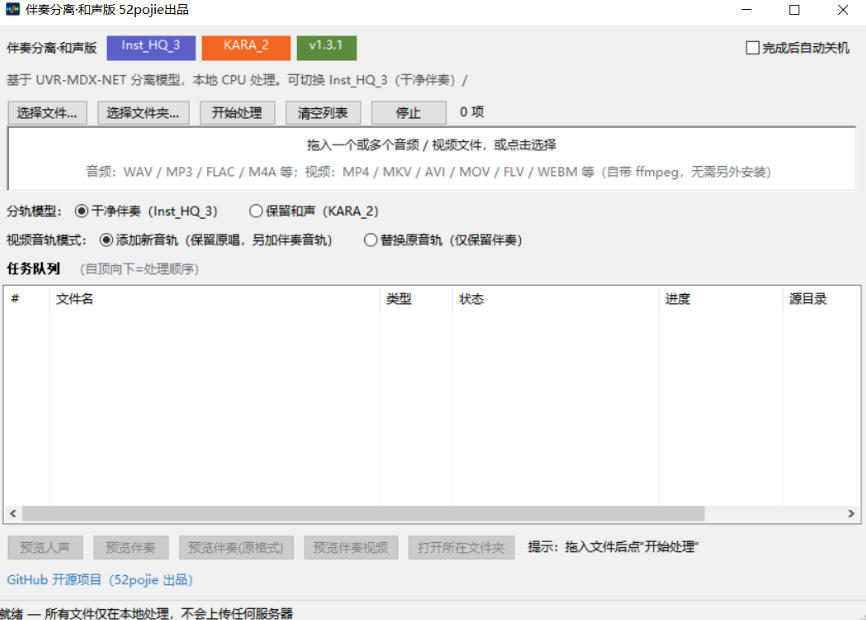The height and width of the screenshot is (620, 866).
Task: Click 打开所在文件夹 button
Action: tap(462, 548)
